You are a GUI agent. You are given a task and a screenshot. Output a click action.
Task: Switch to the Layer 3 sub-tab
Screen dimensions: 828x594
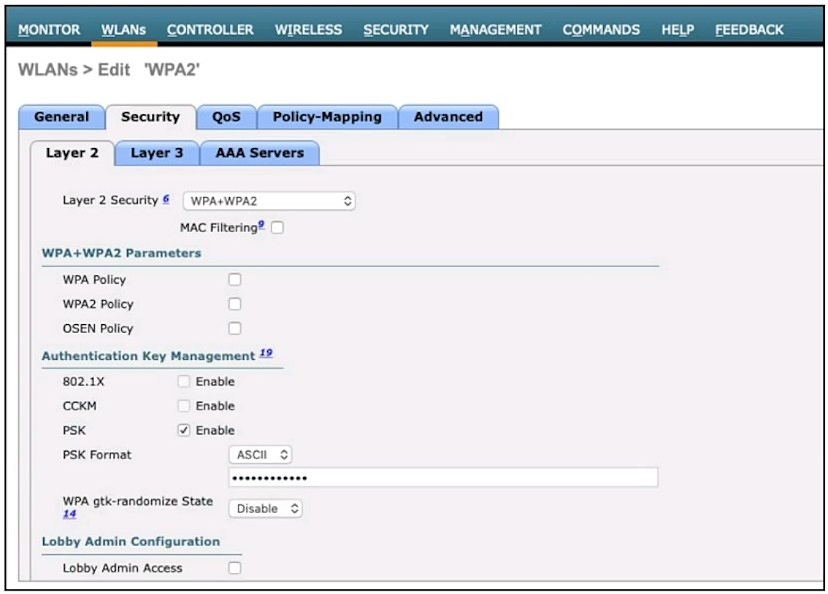157,153
